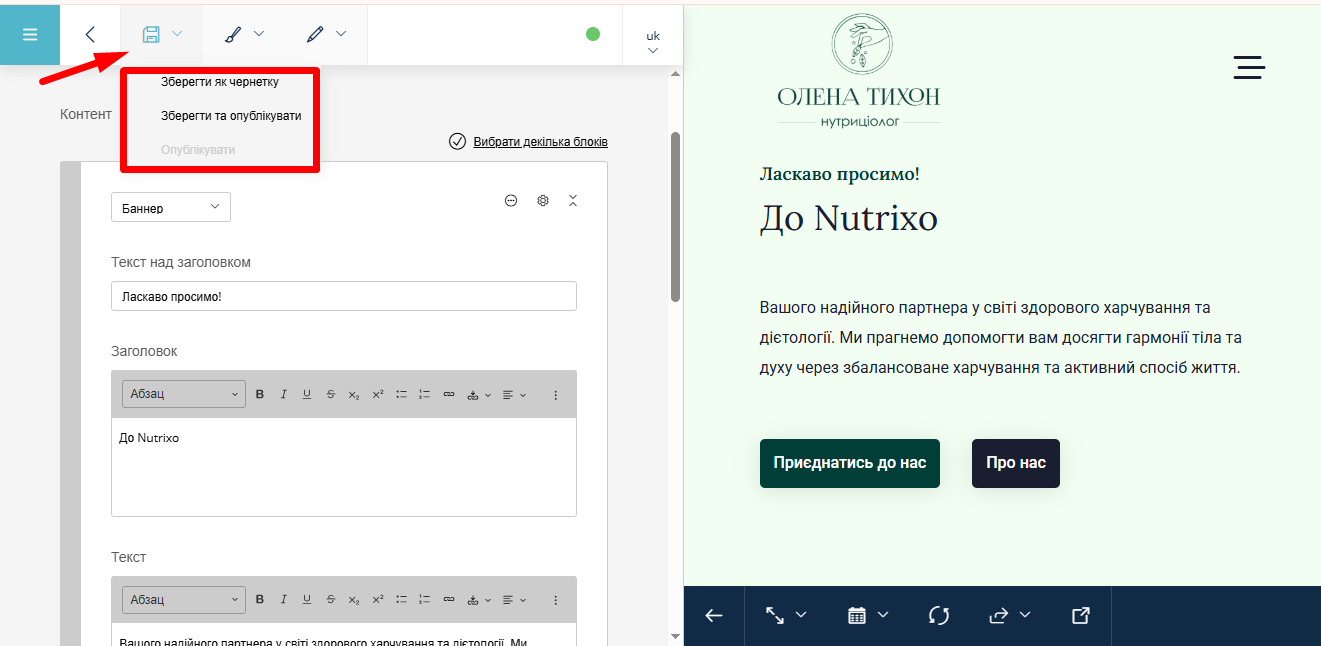Click the refresh preview icon in the bottom bar
This screenshot has width=1321, height=646.
(938, 616)
